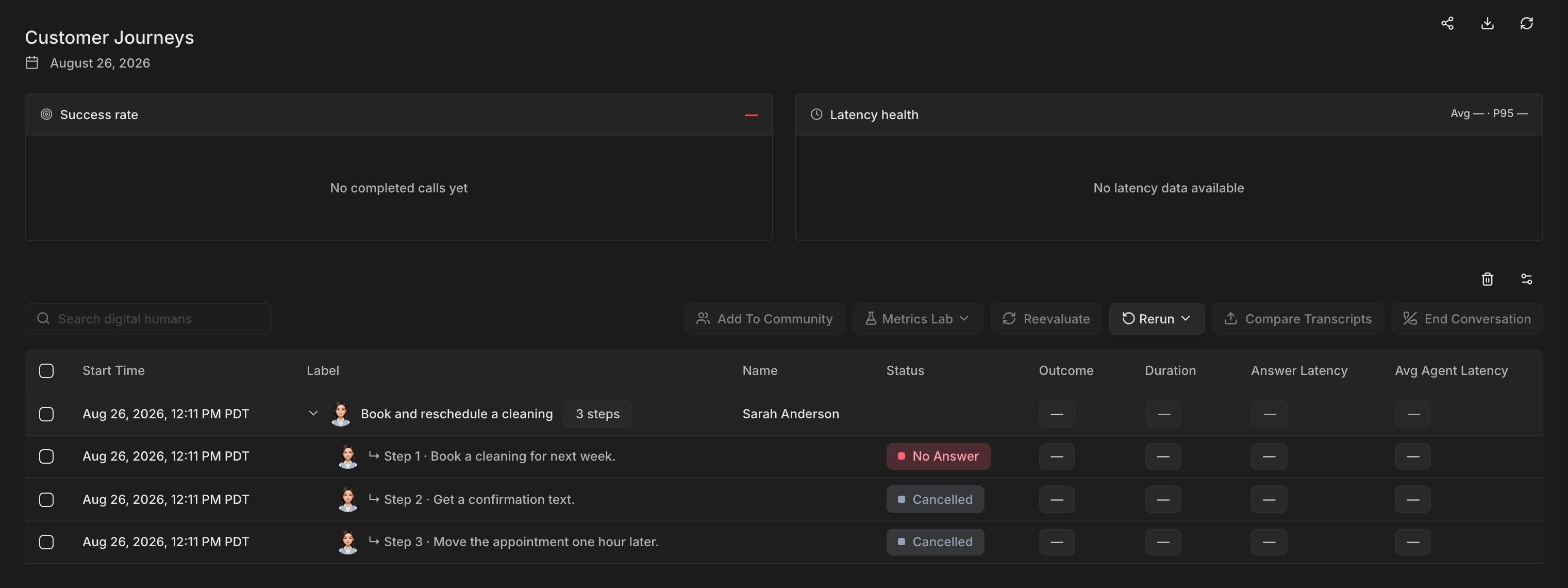Click the trash delete icon
1568x588 pixels.
[1487, 279]
